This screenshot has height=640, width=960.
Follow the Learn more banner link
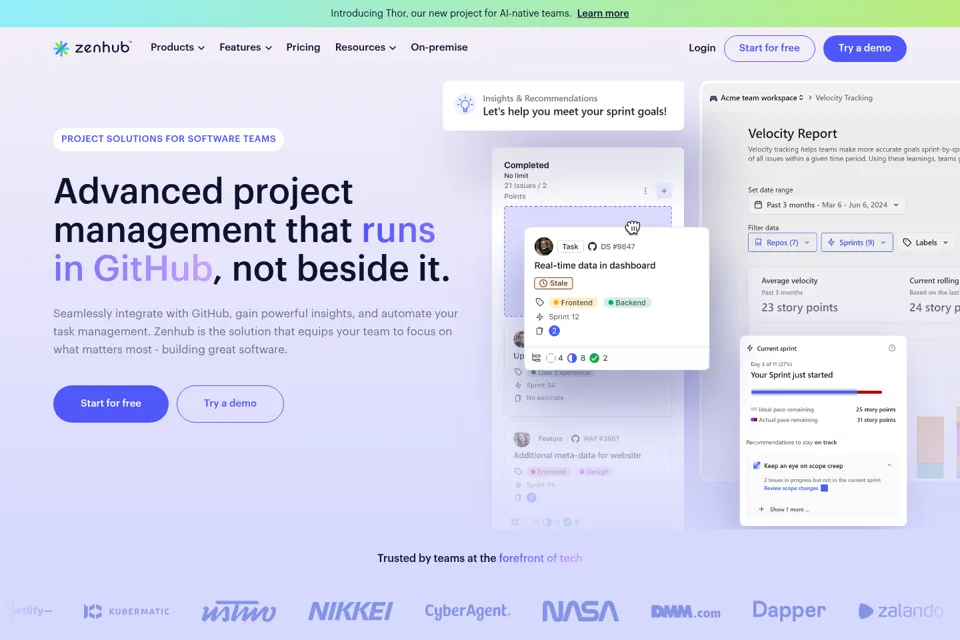point(602,13)
